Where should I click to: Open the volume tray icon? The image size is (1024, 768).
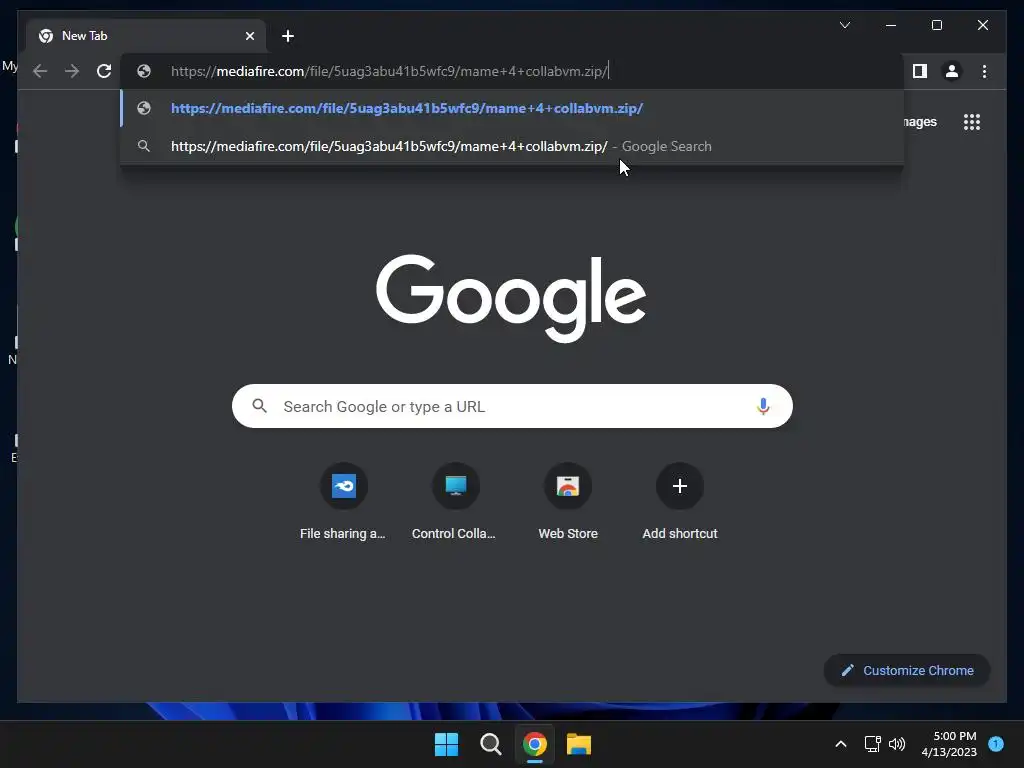(897, 744)
